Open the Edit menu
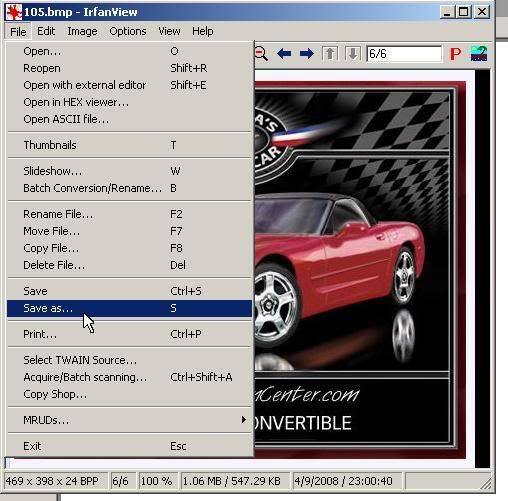The height and width of the screenshot is (501, 508). (46, 31)
